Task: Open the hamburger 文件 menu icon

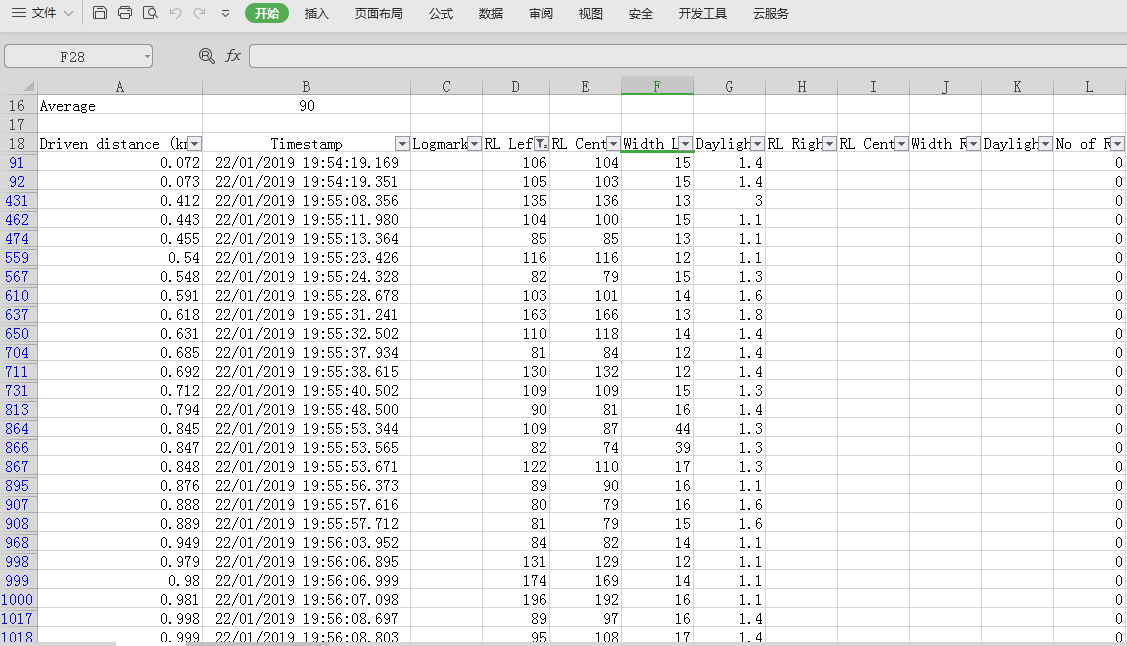Action: point(18,13)
